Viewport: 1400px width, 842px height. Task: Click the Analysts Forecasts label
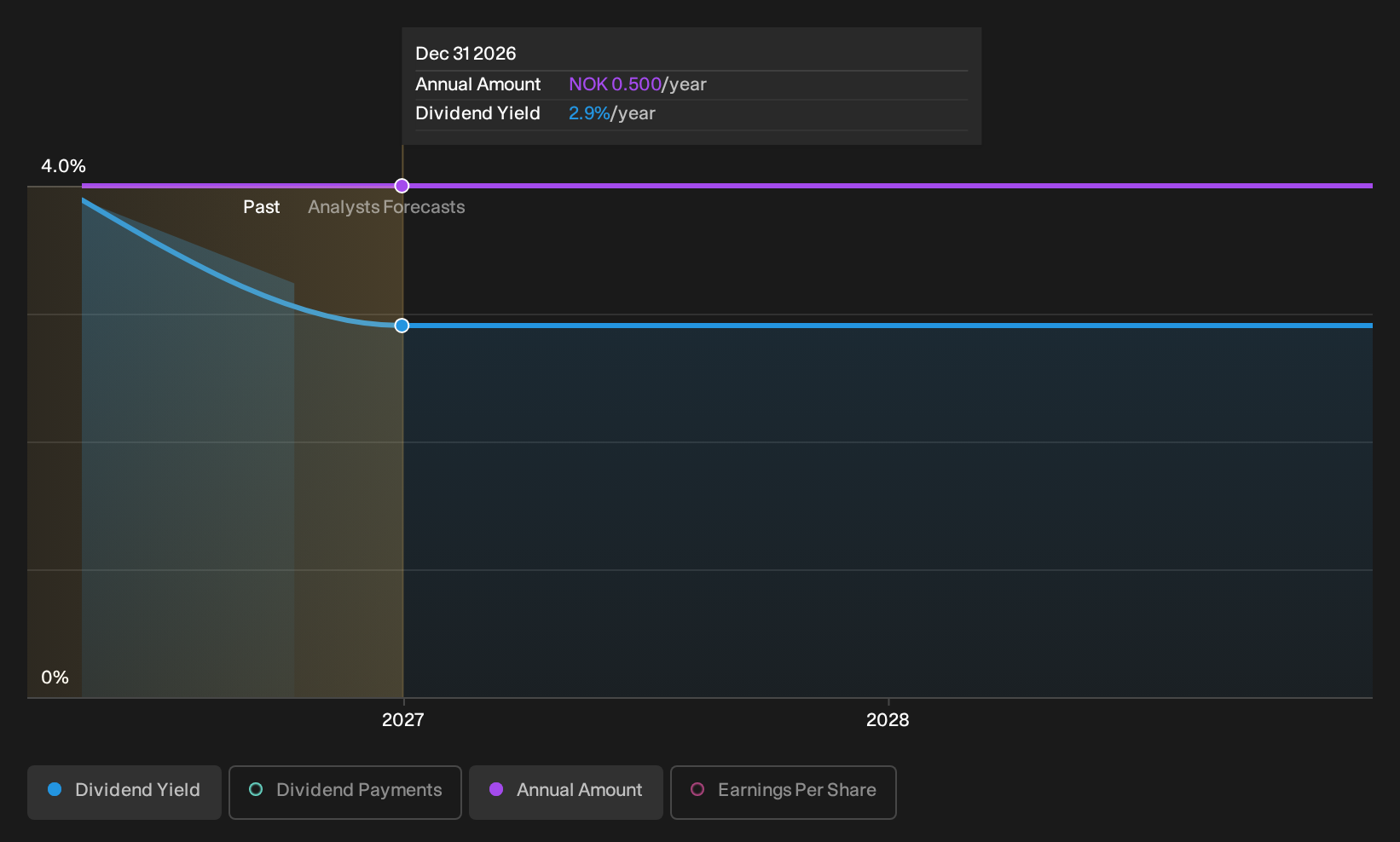[x=386, y=207]
